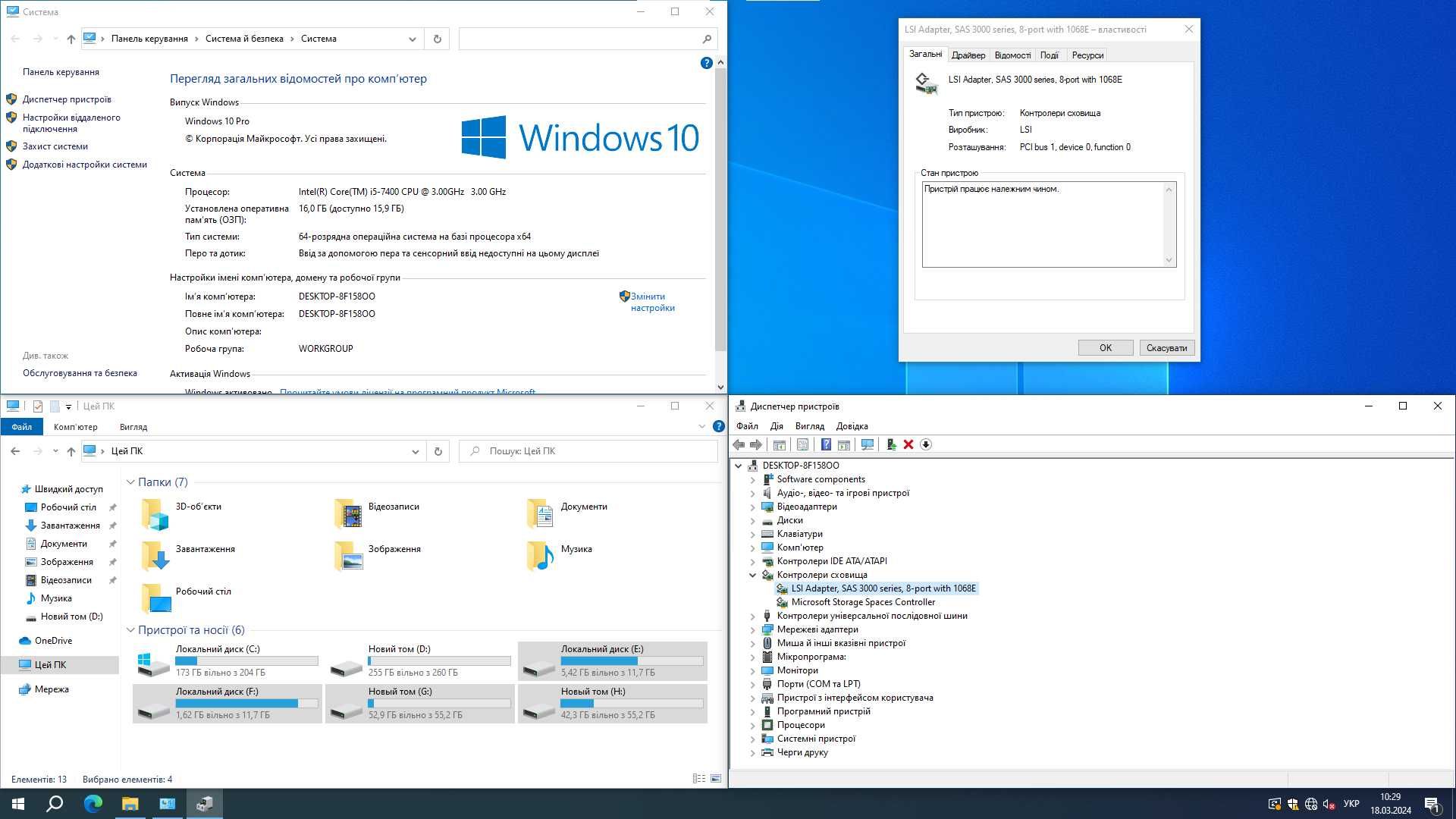Click Up arrow in This PC navigation bar

click(71, 451)
